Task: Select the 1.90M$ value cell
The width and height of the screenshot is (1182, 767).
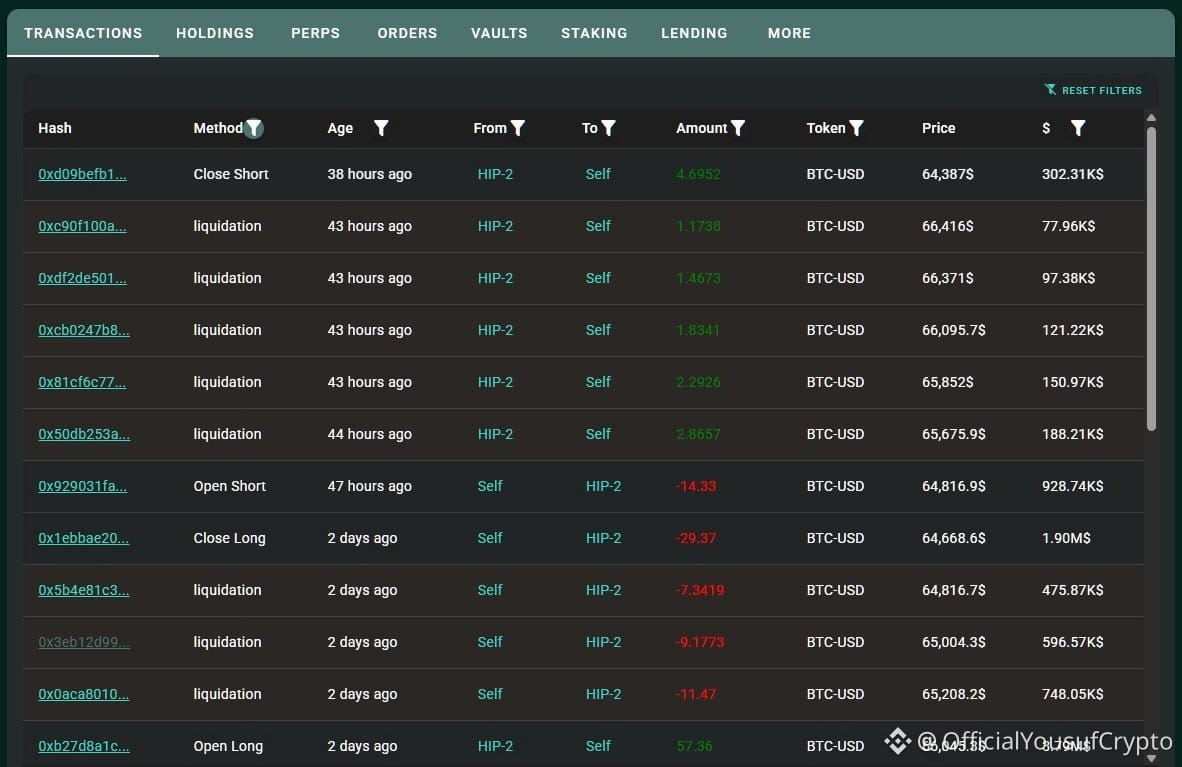Action: (x=1066, y=538)
